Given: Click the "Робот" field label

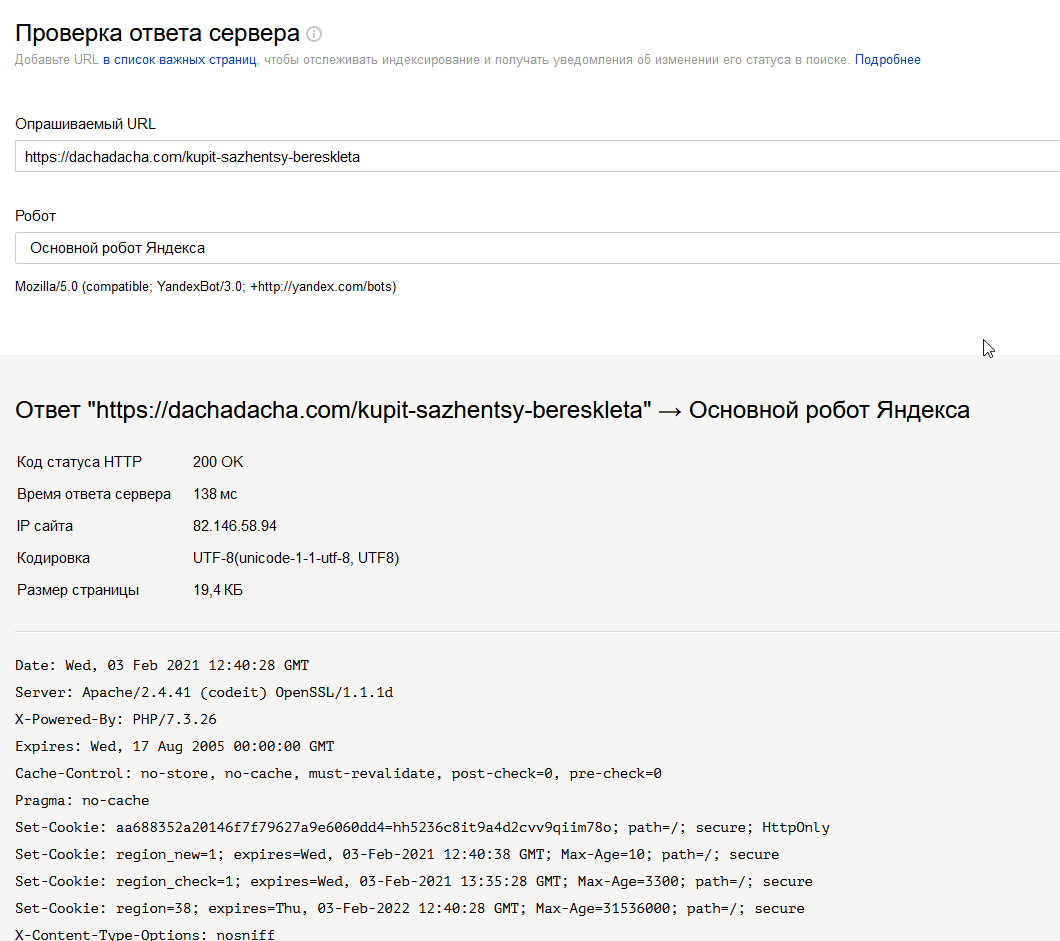Looking at the screenshot, I should pyautogui.click(x=36, y=215).
